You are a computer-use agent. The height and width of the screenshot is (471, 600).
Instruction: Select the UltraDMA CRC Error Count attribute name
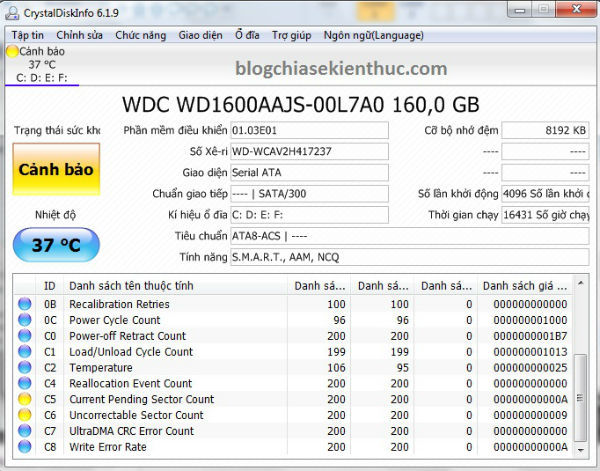click(132, 431)
